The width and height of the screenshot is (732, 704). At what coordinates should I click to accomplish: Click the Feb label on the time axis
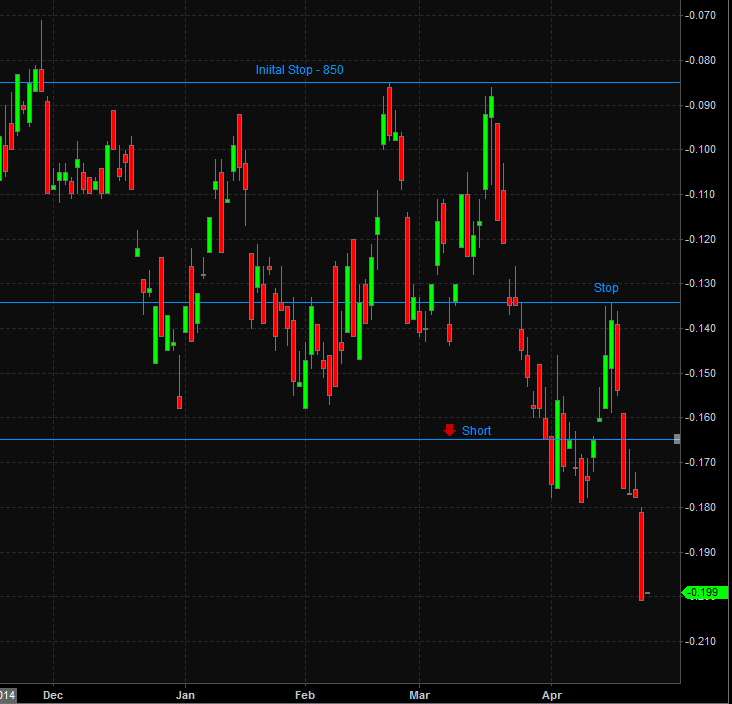coord(305,695)
